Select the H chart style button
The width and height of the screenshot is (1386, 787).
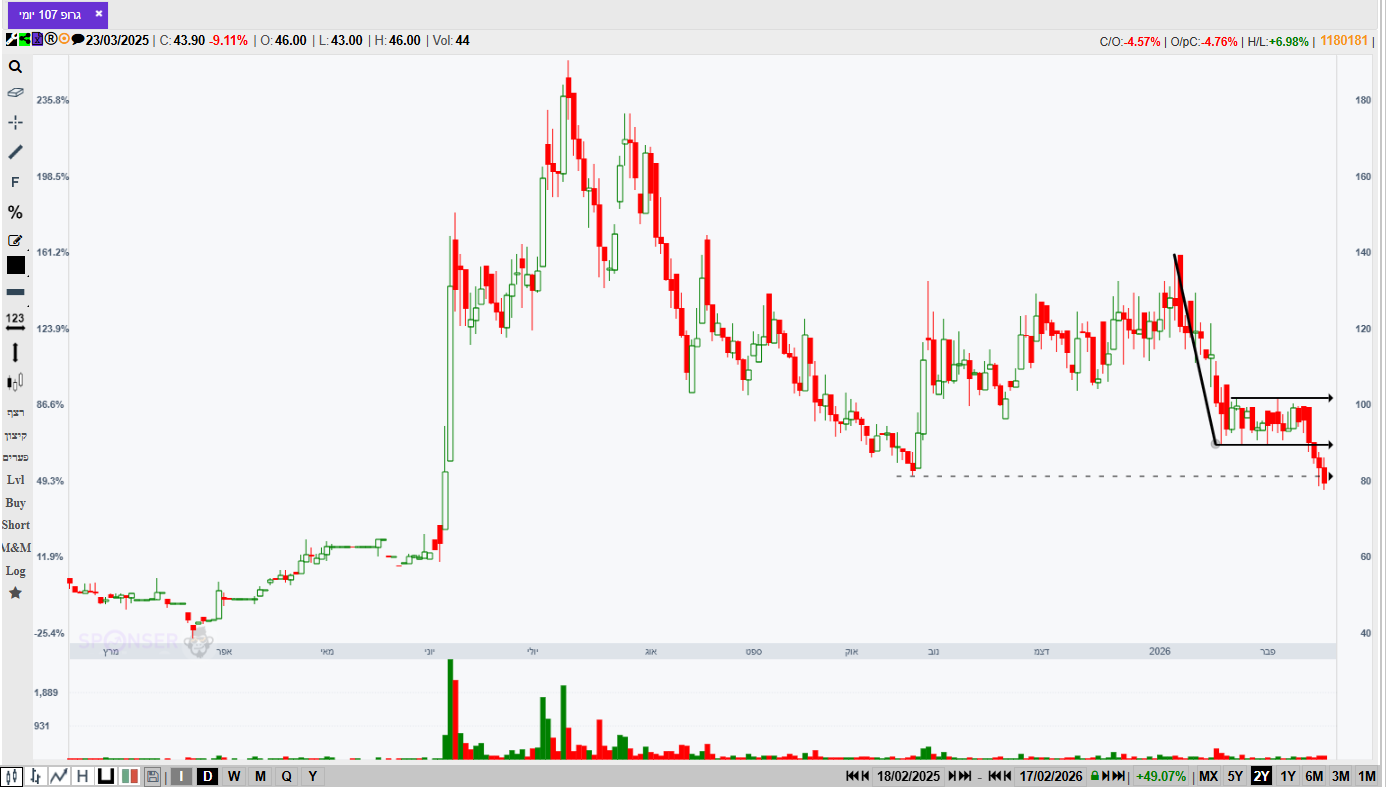pyautogui.click(x=82, y=776)
